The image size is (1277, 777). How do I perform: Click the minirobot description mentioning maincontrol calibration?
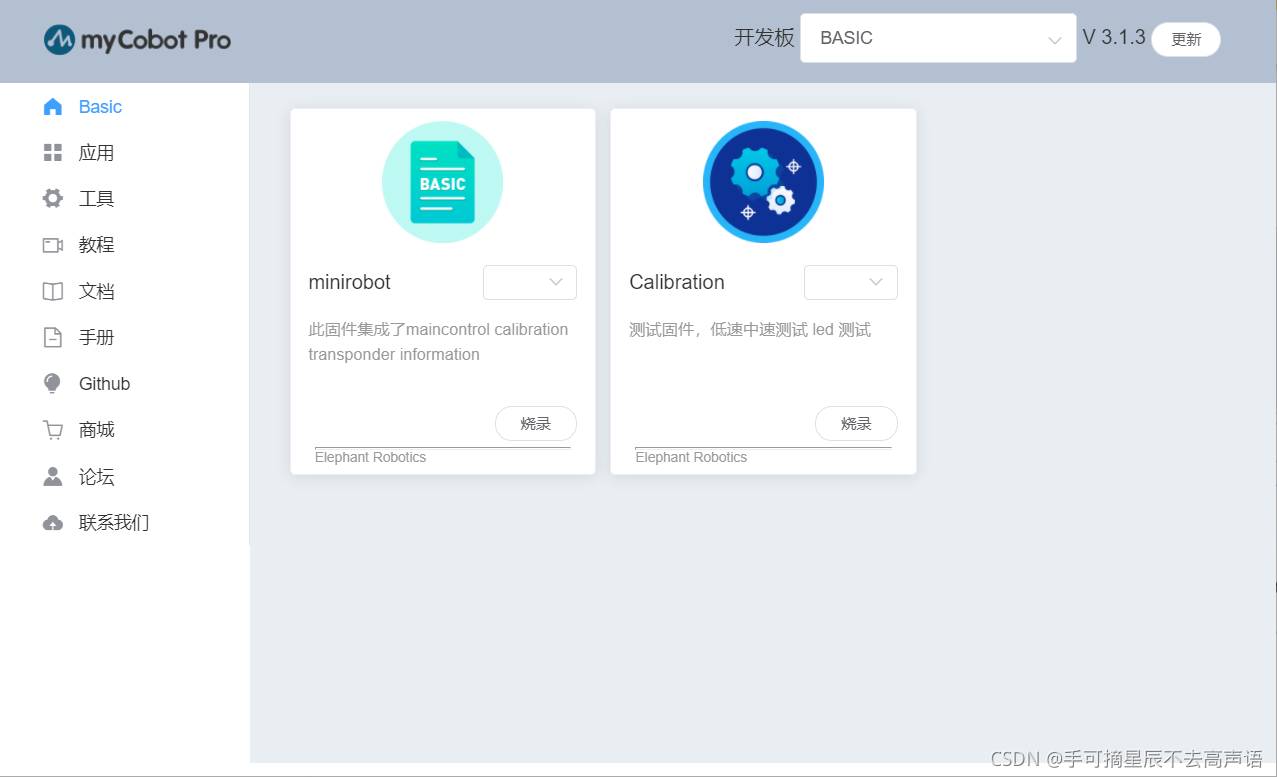pyautogui.click(x=438, y=342)
